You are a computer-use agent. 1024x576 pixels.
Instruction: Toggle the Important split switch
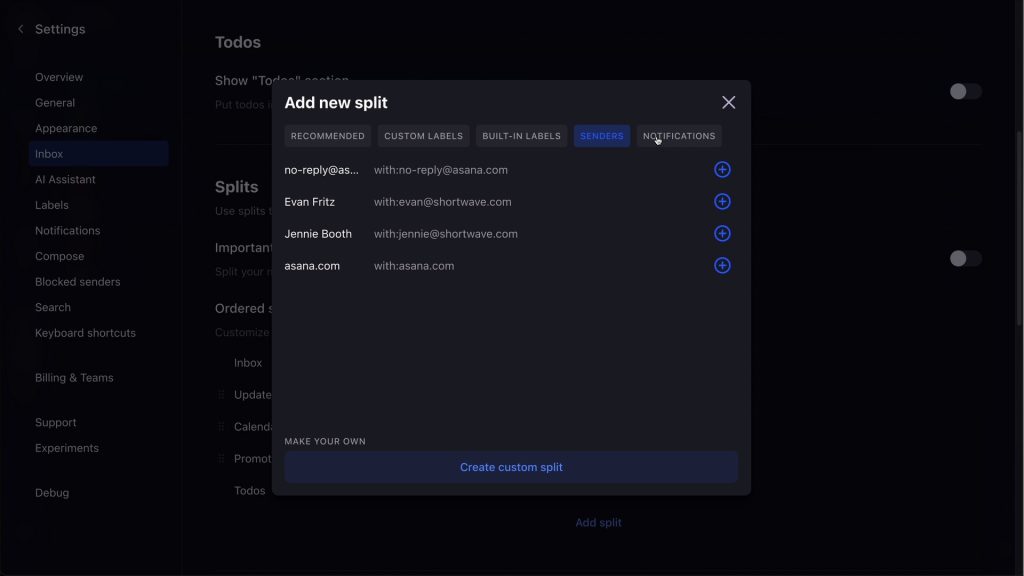(x=964, y=259)
